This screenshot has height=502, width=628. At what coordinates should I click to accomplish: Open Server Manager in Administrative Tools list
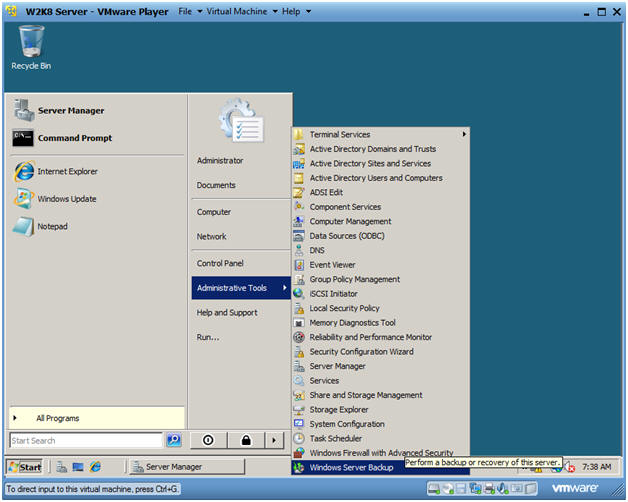click(x=380, y=366)
